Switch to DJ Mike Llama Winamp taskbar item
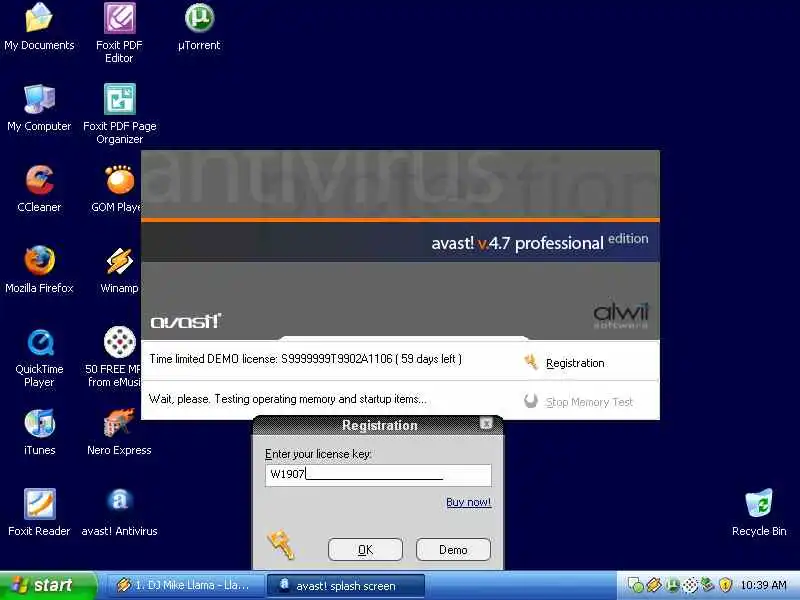This screenshot has width=800, height=600. coord(184,585)
